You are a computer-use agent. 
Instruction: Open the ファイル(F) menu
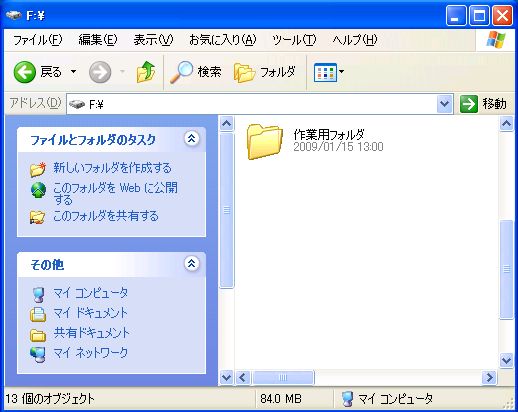click(37, 40)
